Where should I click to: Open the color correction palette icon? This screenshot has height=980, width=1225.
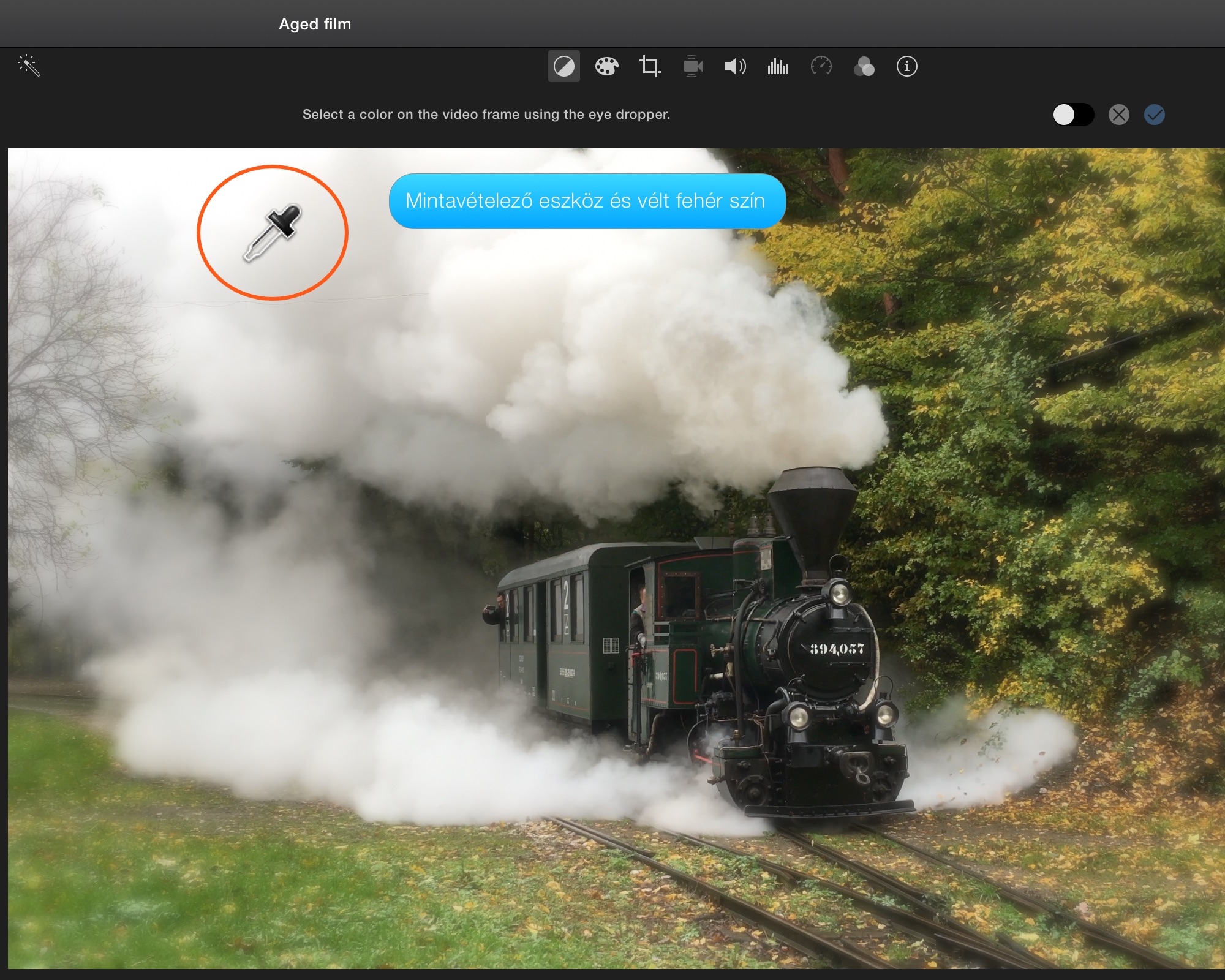(606, 66)
